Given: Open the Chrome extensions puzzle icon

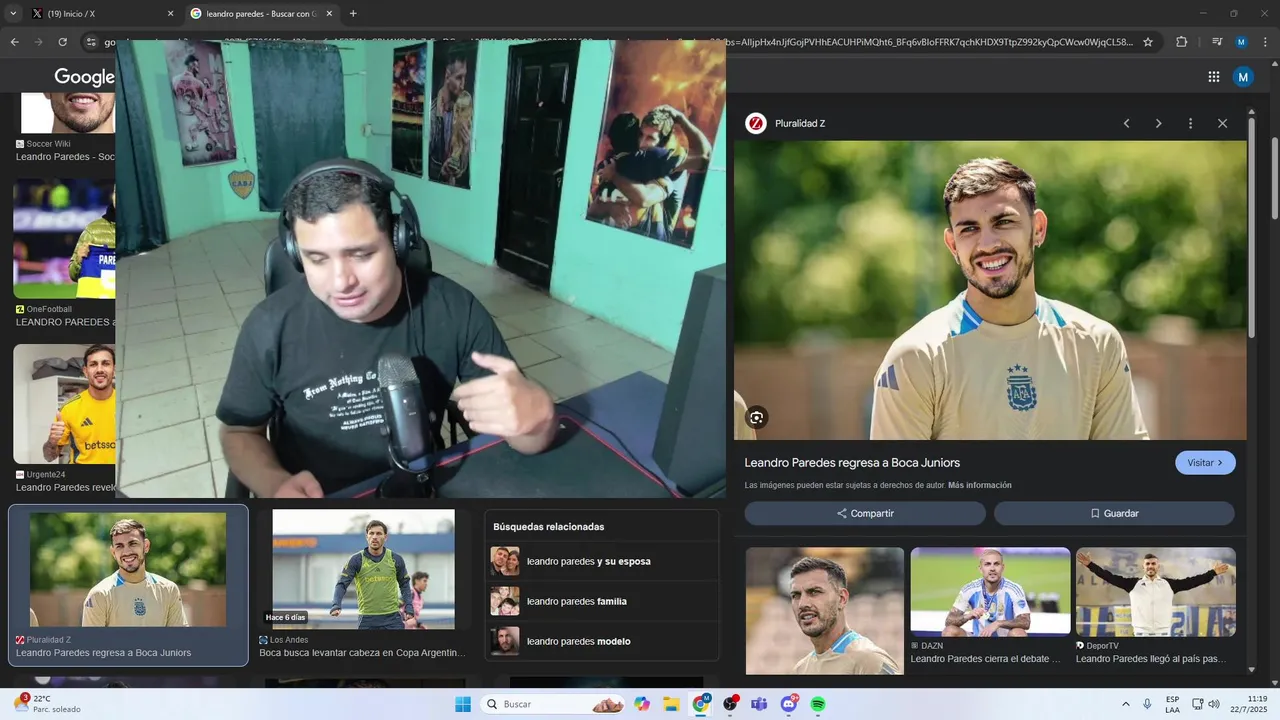Looking at the screenshot, I should coord(1182,42).
